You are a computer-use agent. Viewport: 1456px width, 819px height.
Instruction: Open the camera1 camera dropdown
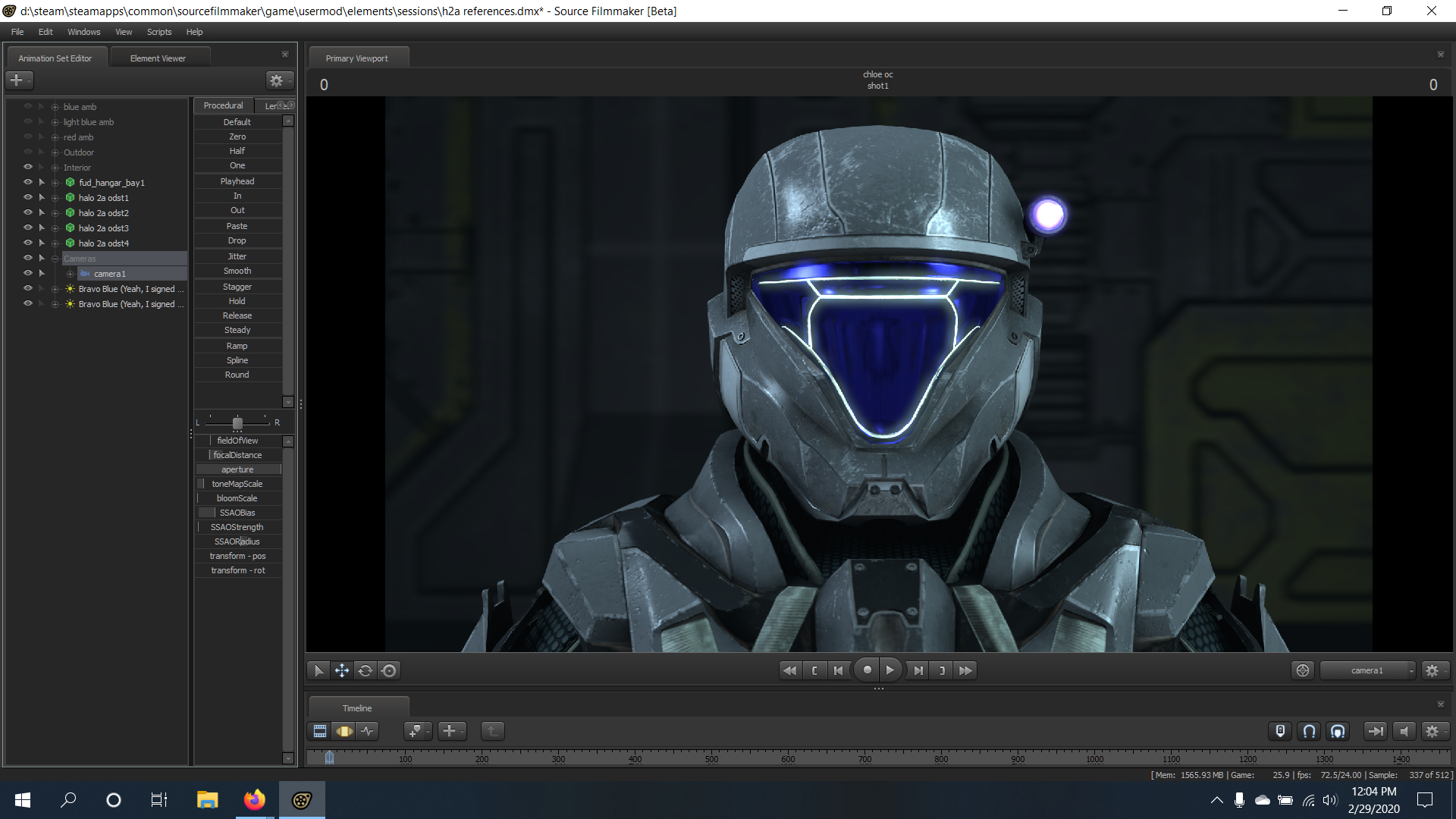(x=1367, y=670)
